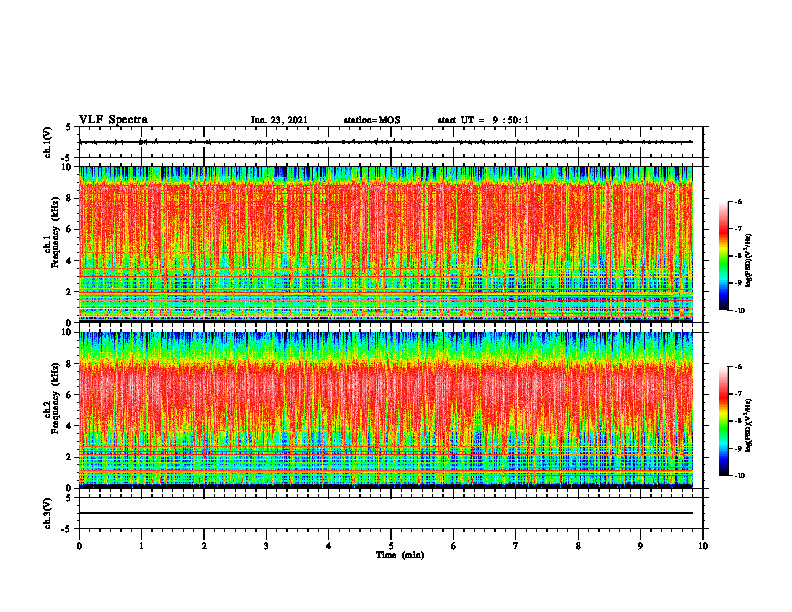Click the "-8" label on ch.1 color scale
This screenshot has height=612, width=792.
coord(738,256)
